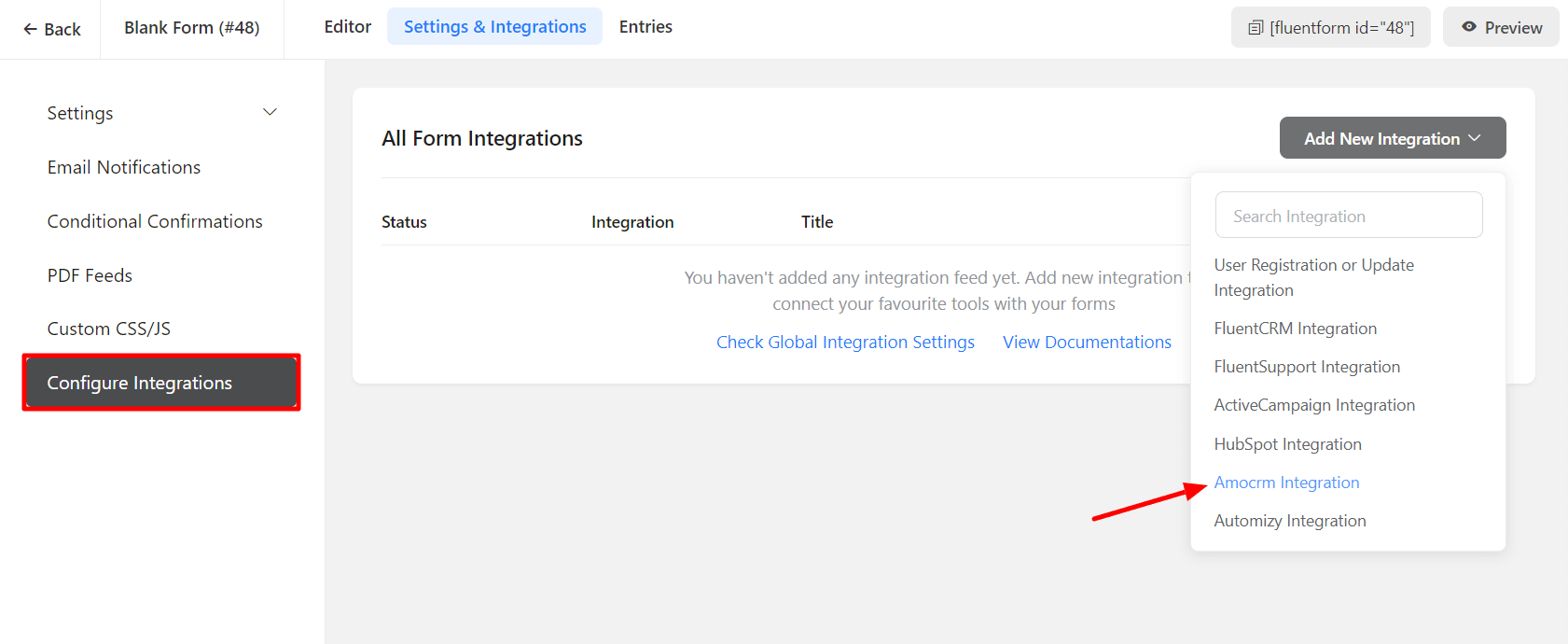The image size is (1568, 644).
Task: Click the Preview eye icon
Action: click(1469, 27)
